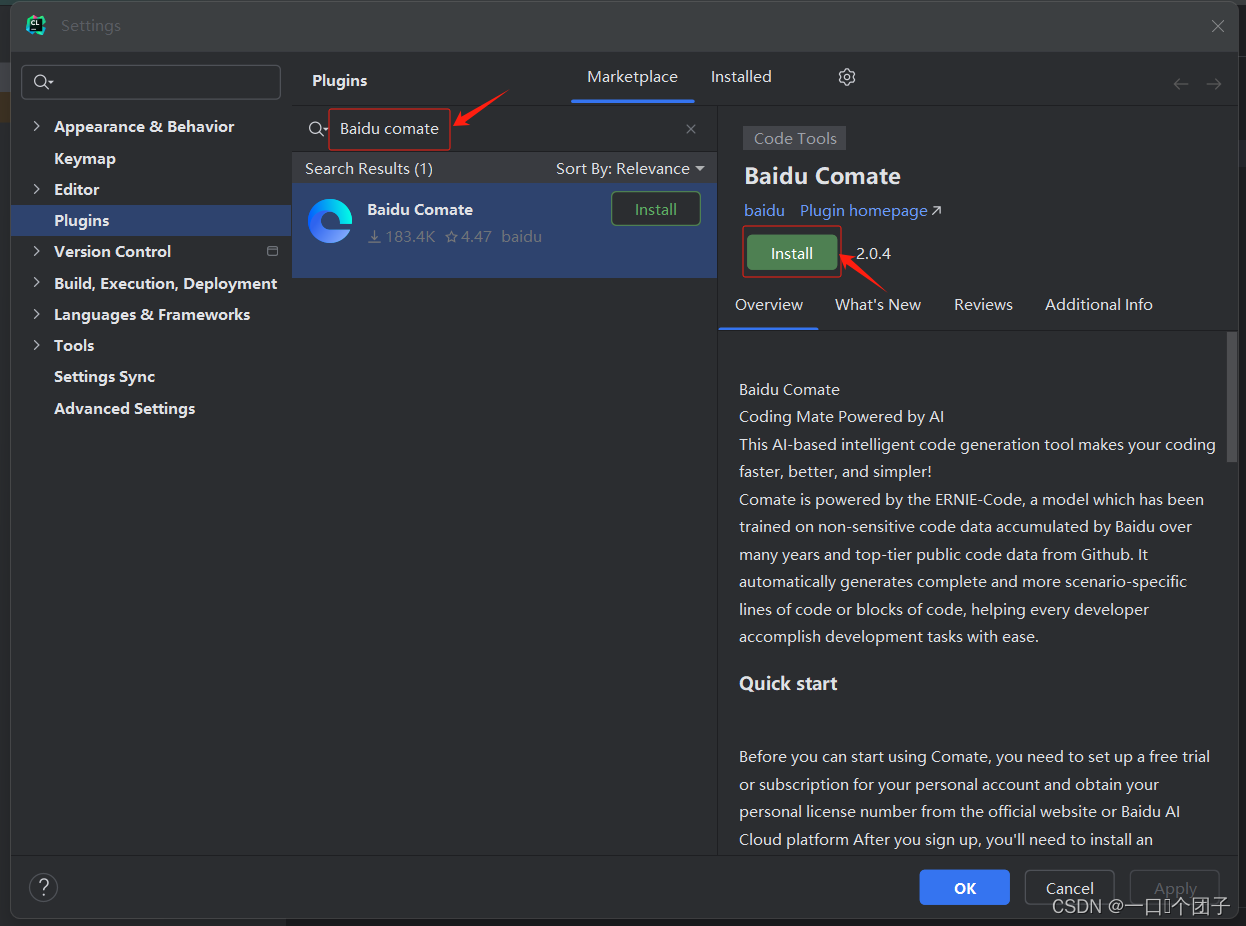The image size is (1246, 926).
Task: Focus the settings search input field
Action: (x=152, y=82)
